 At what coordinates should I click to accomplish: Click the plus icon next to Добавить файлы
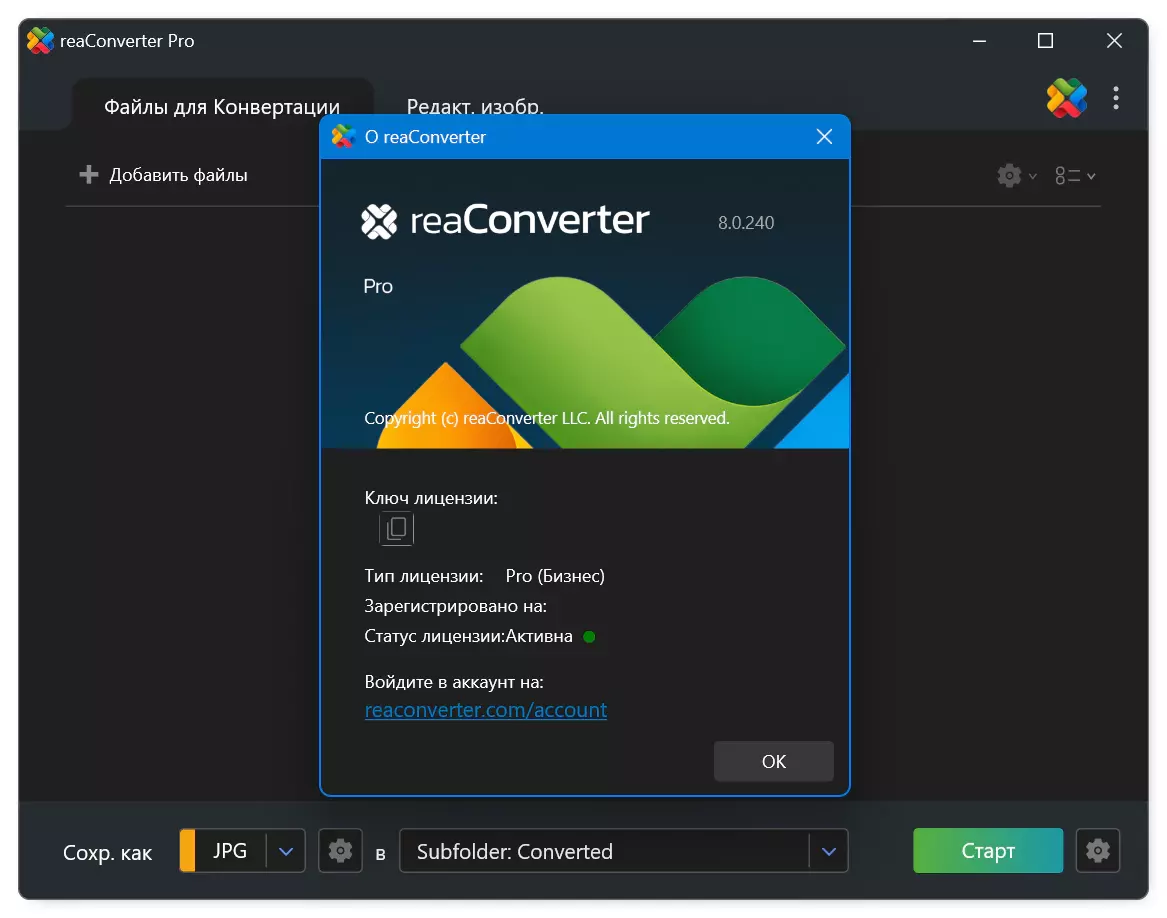pos(89,174)
